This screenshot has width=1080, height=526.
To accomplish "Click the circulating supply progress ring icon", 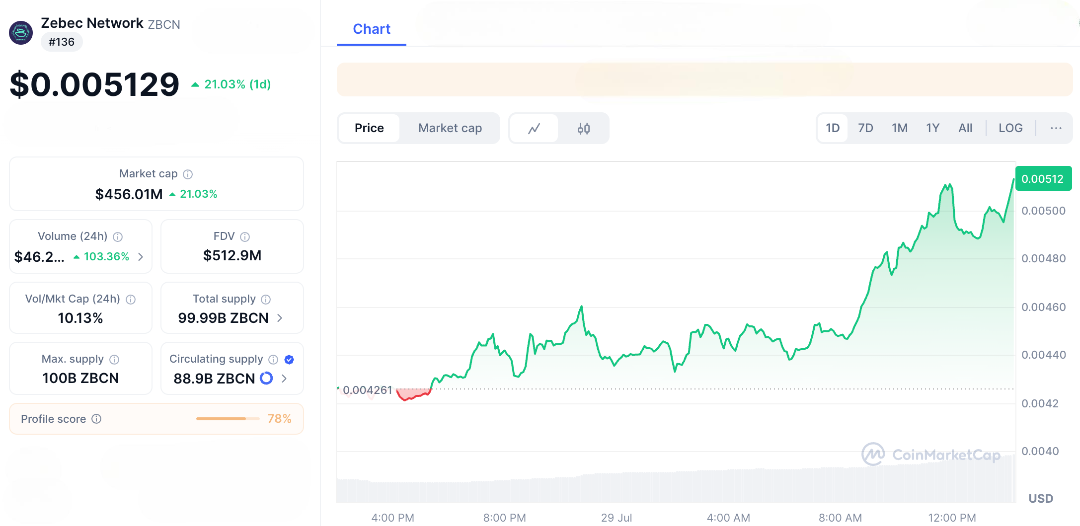I will (x=267, y=379).
